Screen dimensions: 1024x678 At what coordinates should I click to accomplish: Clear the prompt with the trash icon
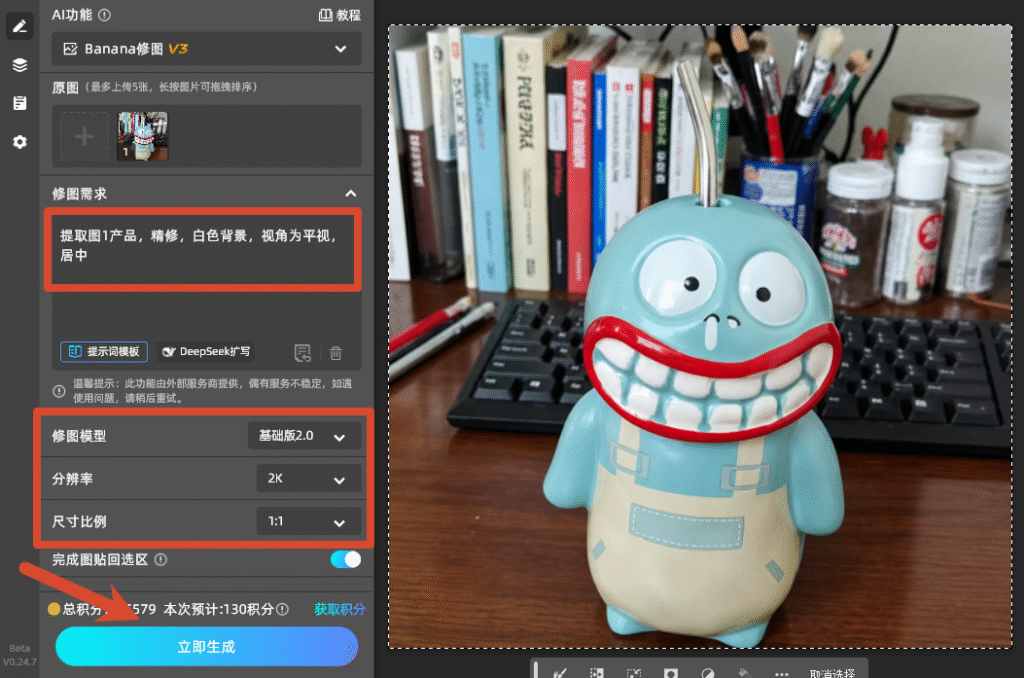(x=336, y=353)
